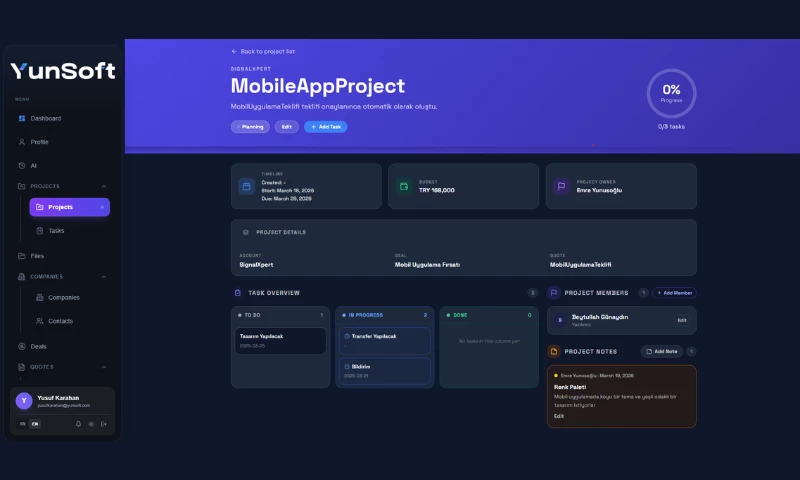Click the Deals circle icon
The height and width of the screenshot is (480, 800).
[x=21, y=346]
